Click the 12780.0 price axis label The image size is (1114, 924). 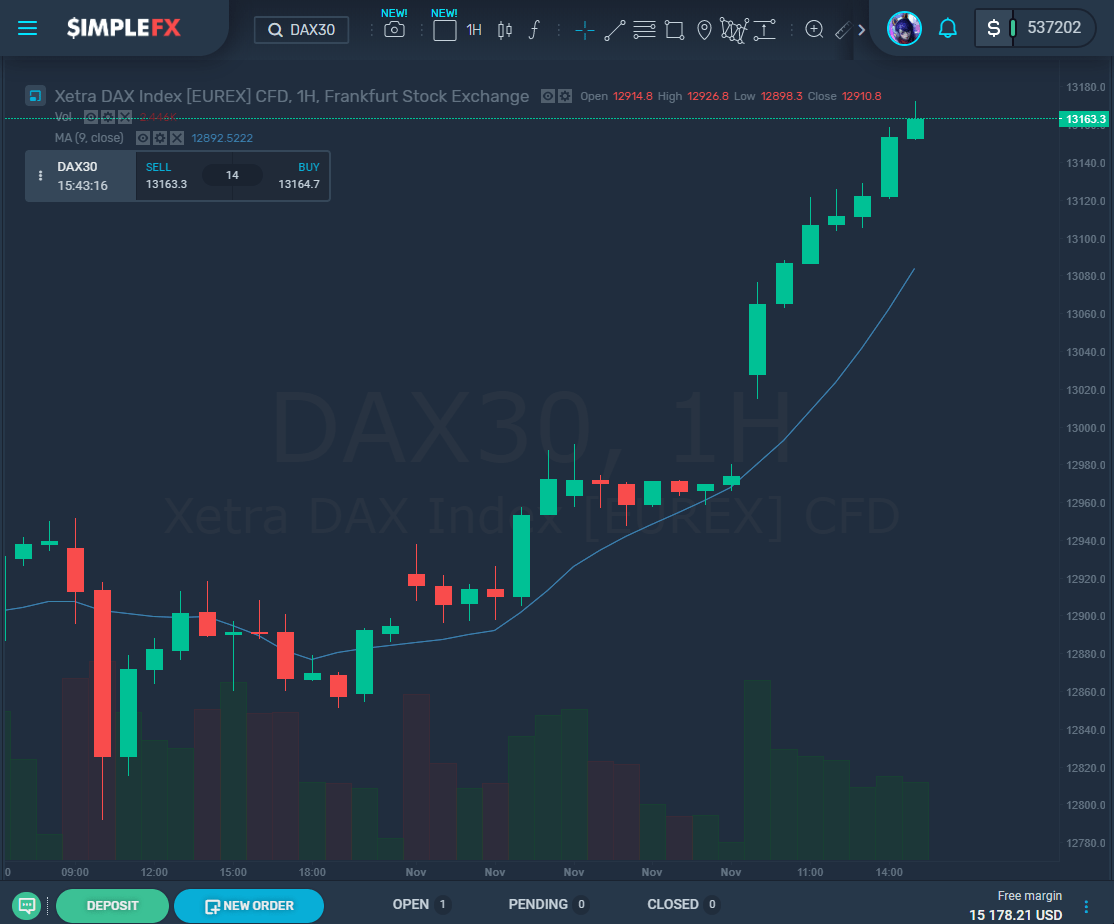pyautogui.click(x=1086, y=843)
